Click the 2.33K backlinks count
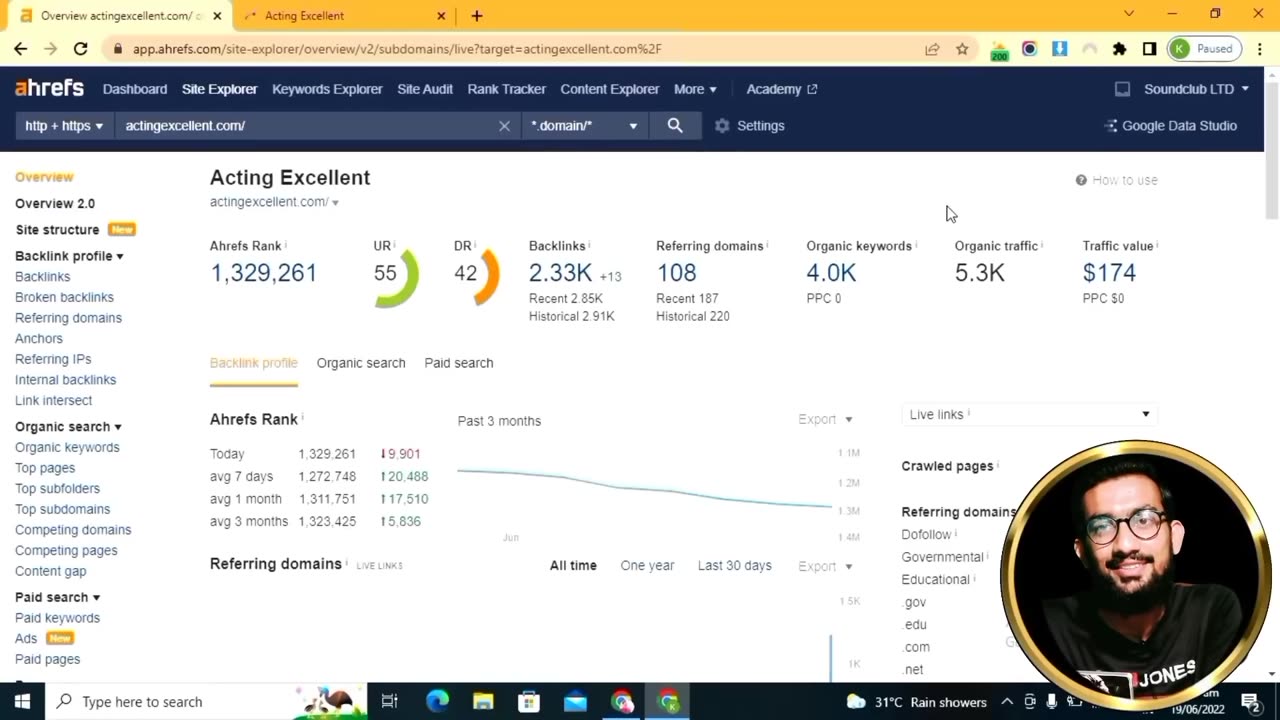 click(561, 273)
